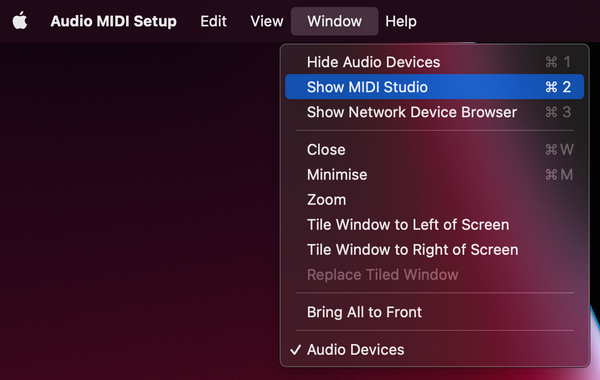This screenshot has width=600, height=380.
Task: Click the Command W shortcut next to Close
Action: [559, 150]
